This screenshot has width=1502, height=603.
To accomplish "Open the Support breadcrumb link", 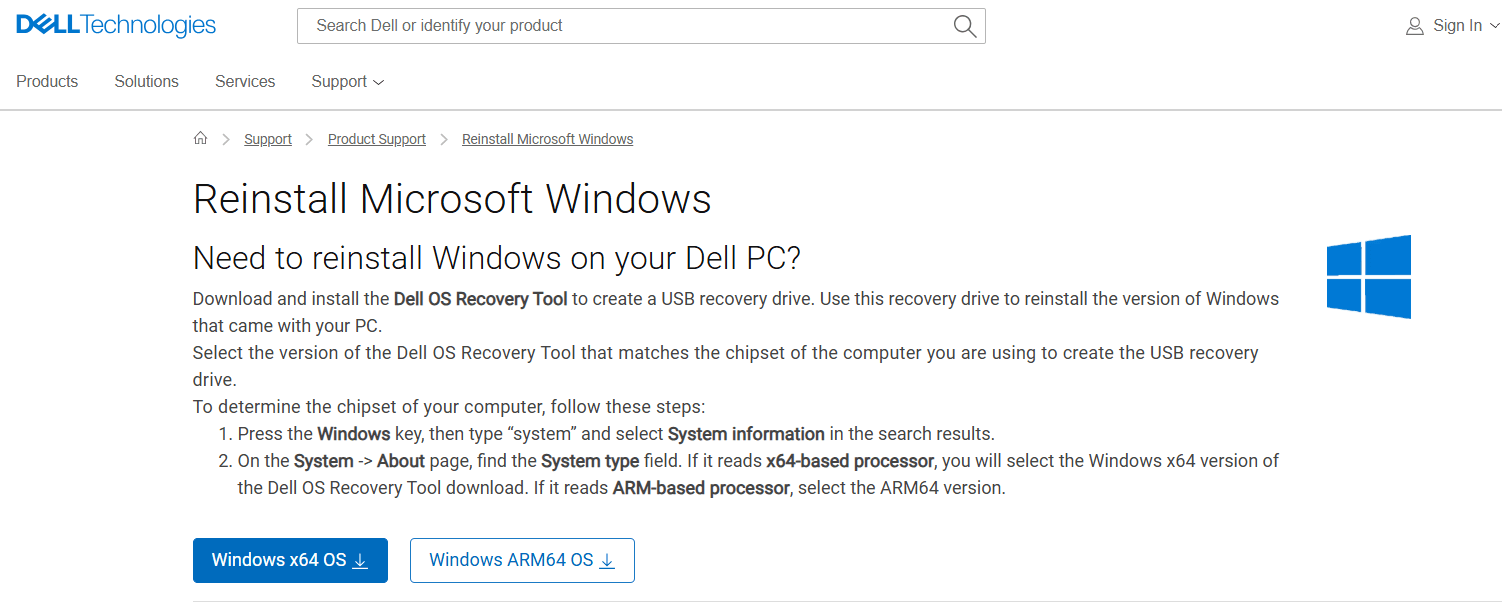I will coord(267,138).
